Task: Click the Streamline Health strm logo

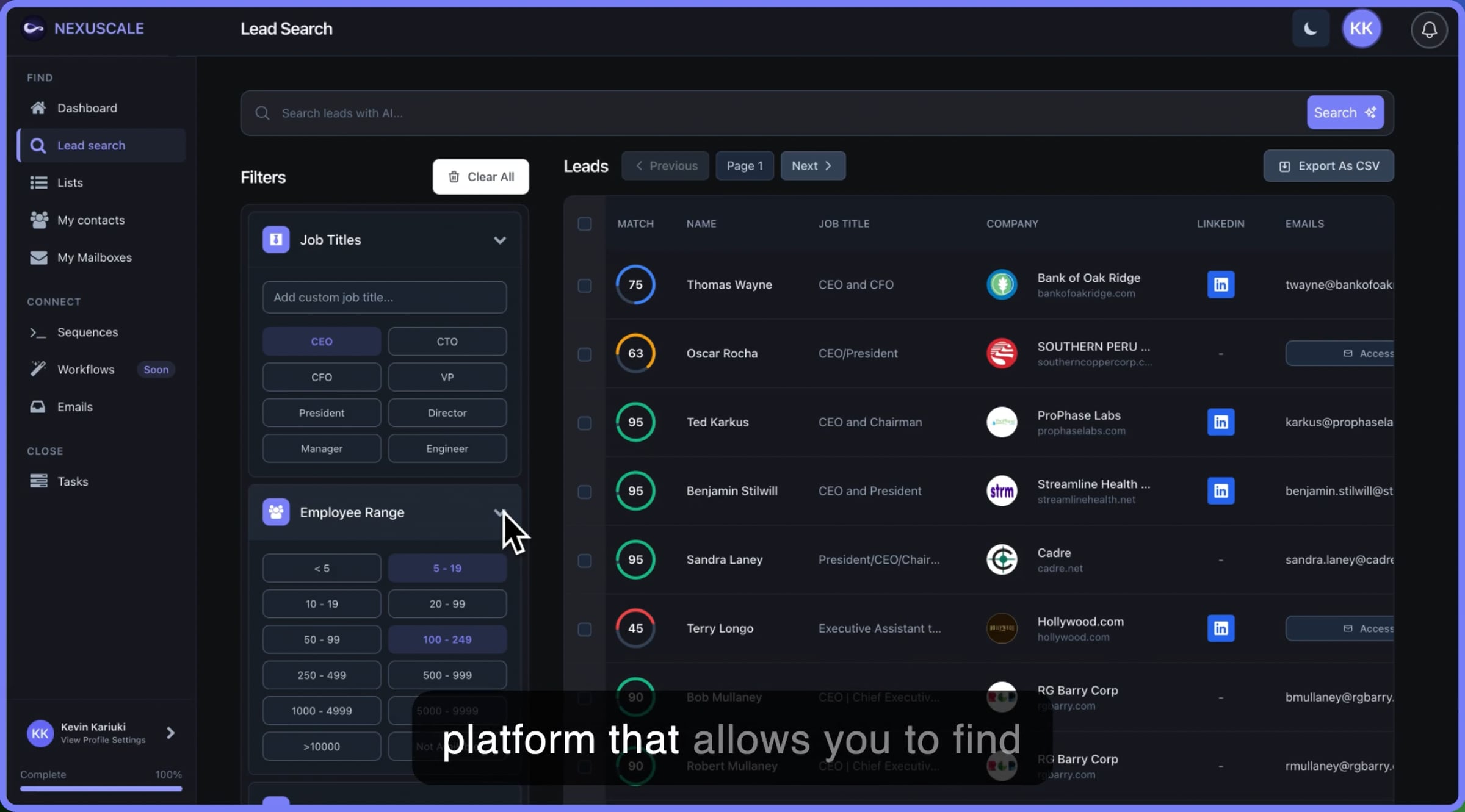Action: [x=1002, y=491]
